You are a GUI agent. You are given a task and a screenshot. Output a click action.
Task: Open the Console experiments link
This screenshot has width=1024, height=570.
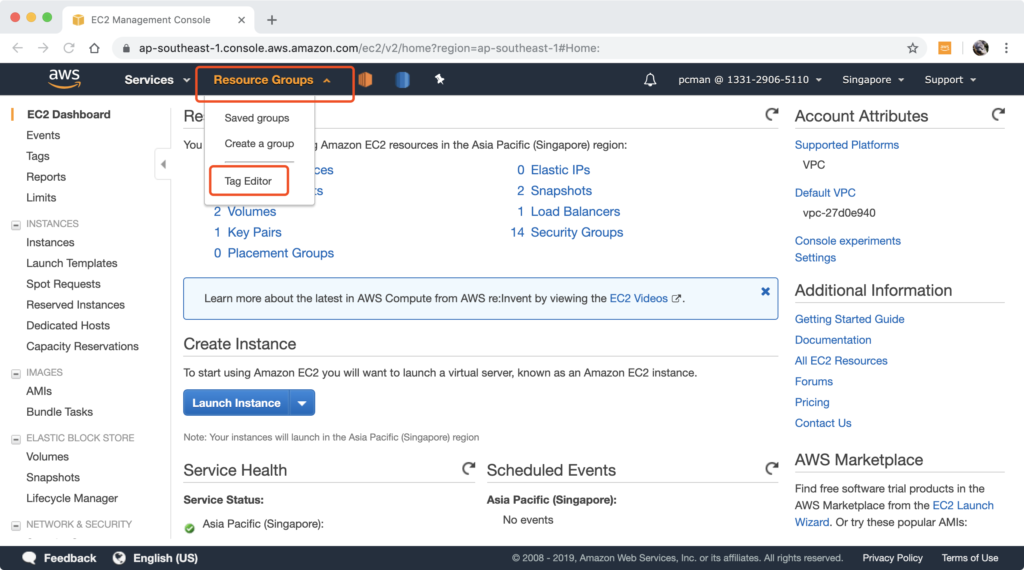[x=848, y=241]
